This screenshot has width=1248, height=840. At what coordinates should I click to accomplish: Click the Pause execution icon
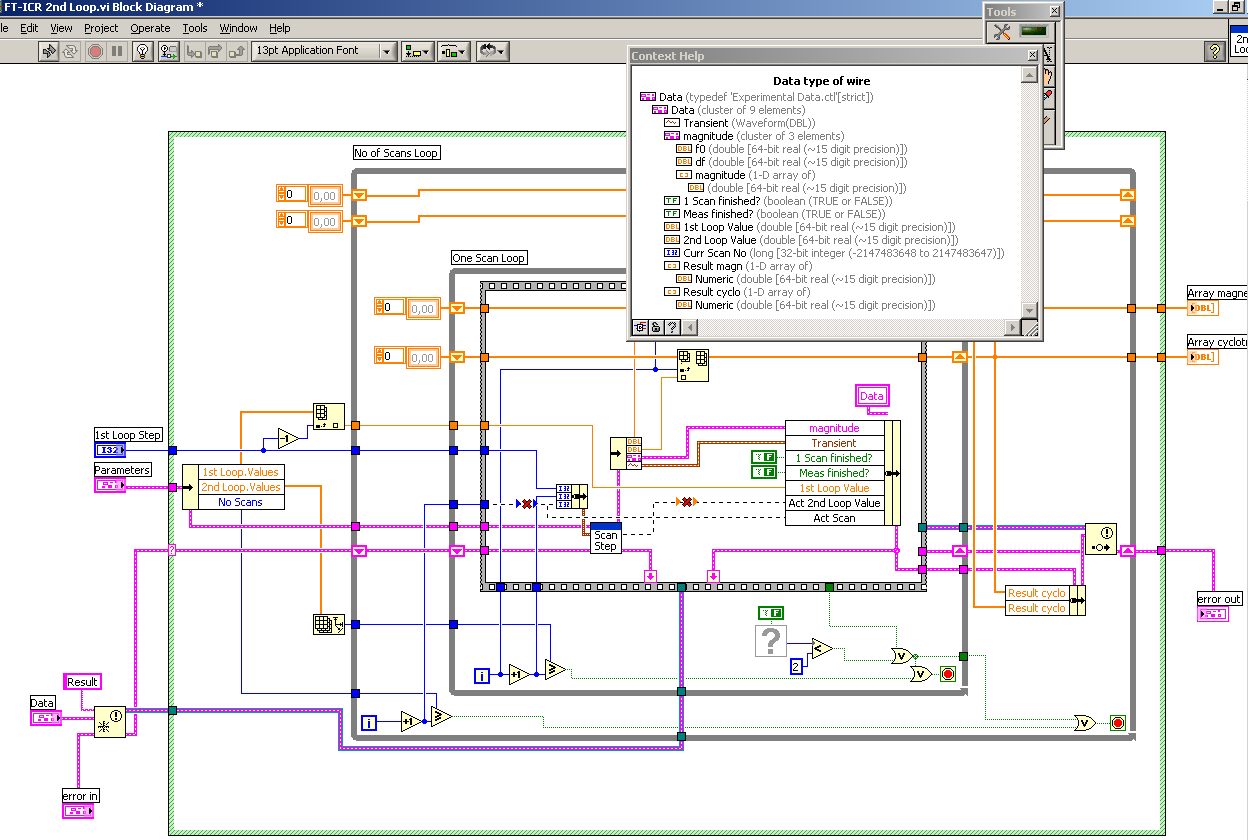117,51
